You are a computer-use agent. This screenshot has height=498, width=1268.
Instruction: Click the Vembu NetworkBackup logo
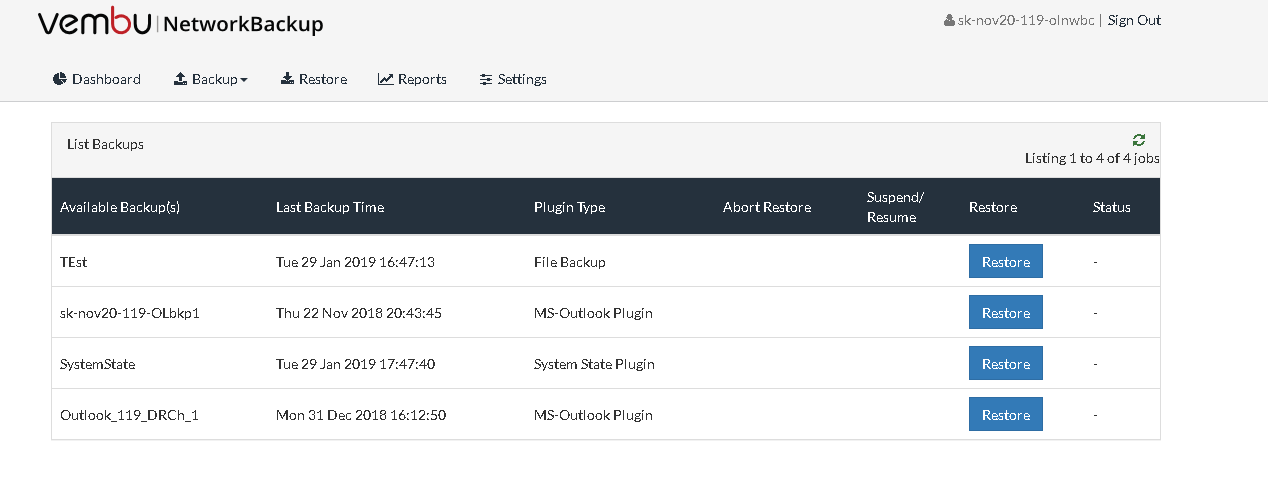tap(180, 22)
